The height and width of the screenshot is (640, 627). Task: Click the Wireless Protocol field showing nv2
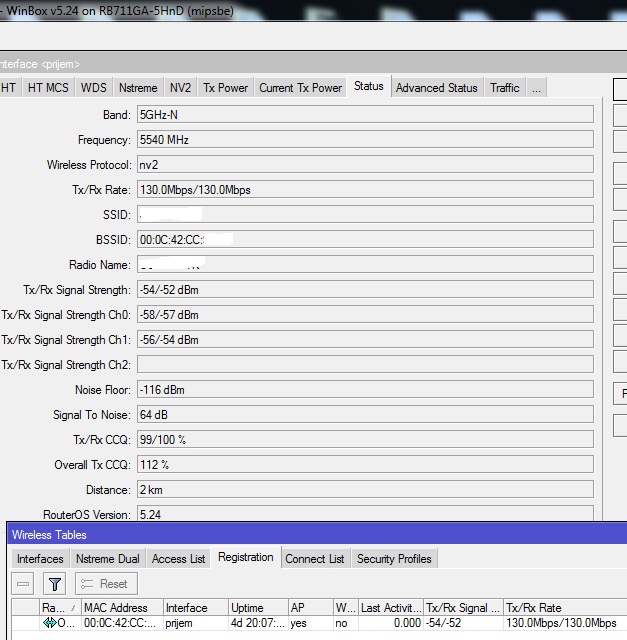[365, 164]
